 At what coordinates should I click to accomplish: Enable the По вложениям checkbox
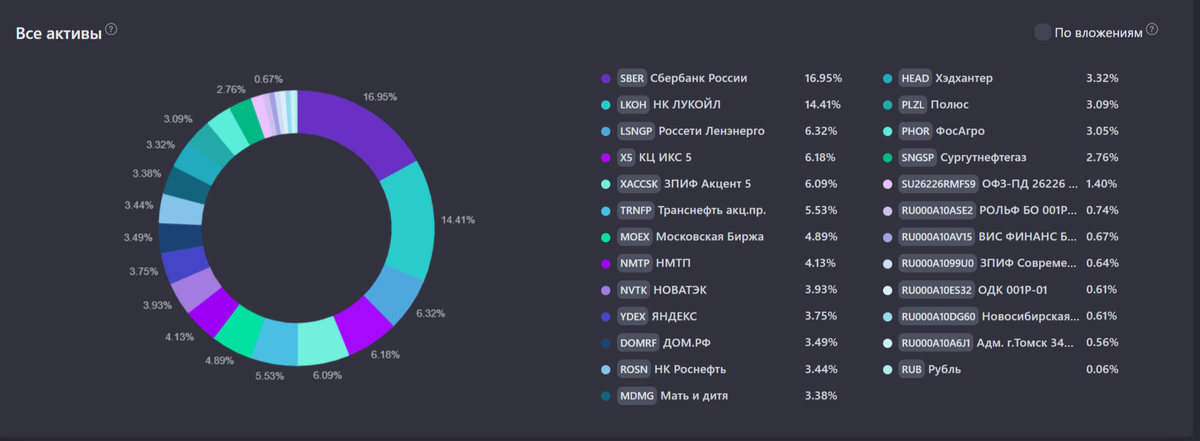click(1043, 32)
